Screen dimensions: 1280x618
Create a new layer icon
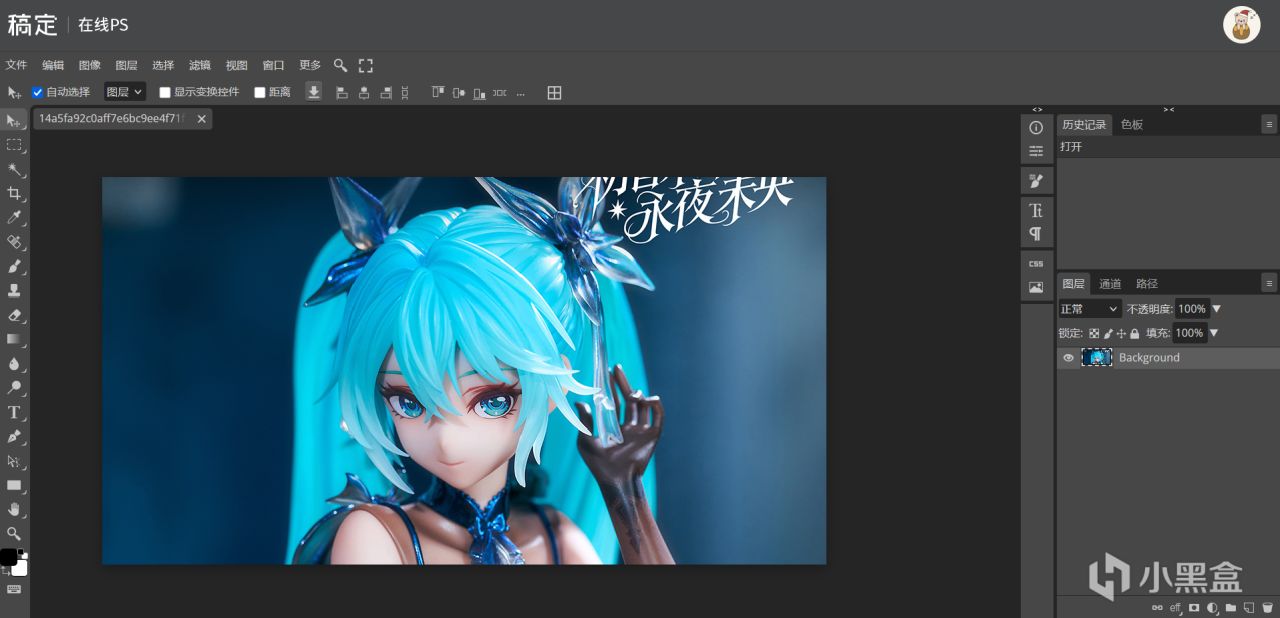coord(1248,607)
